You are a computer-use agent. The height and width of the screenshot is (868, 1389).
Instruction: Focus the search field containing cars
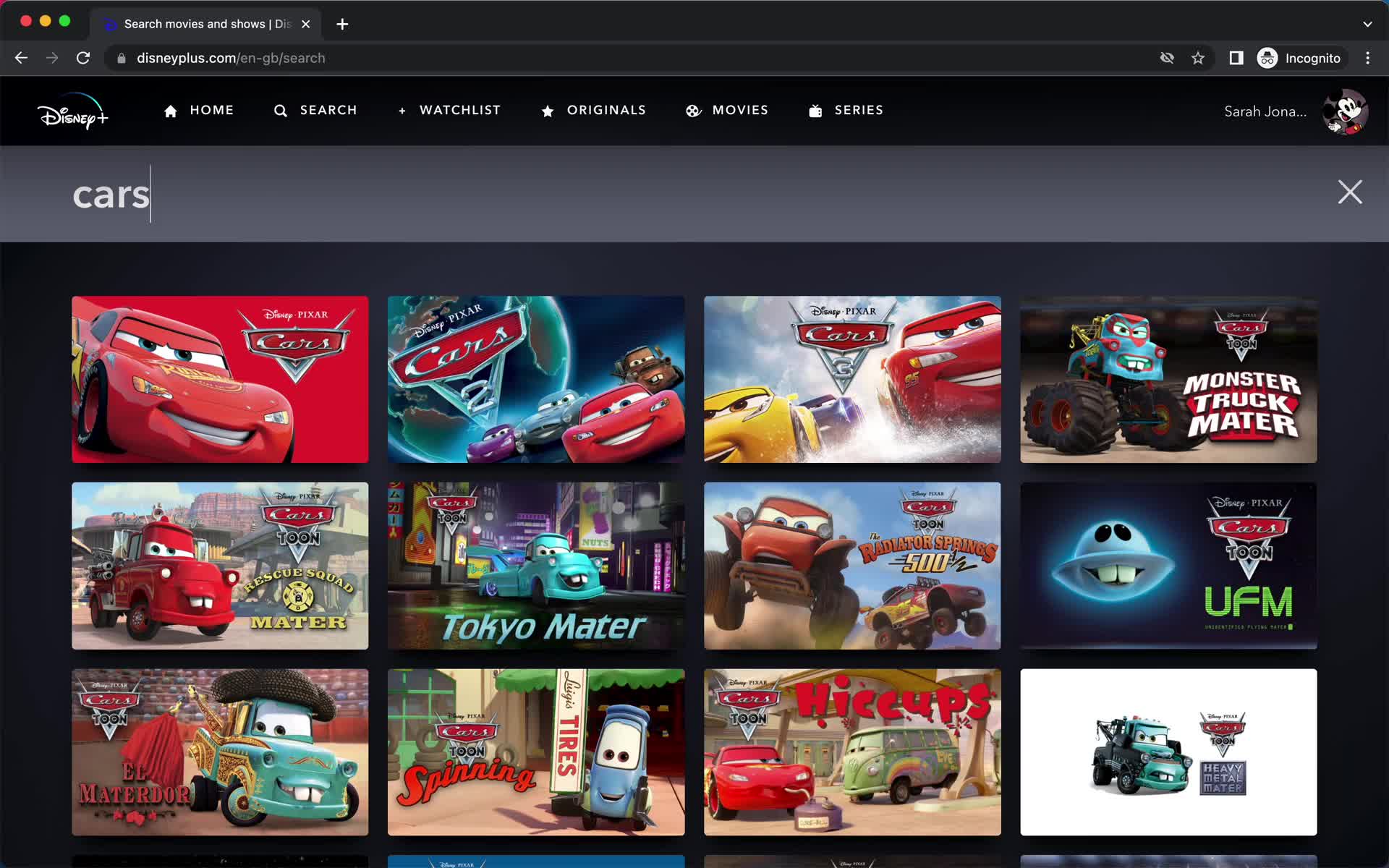coord(694,194)
